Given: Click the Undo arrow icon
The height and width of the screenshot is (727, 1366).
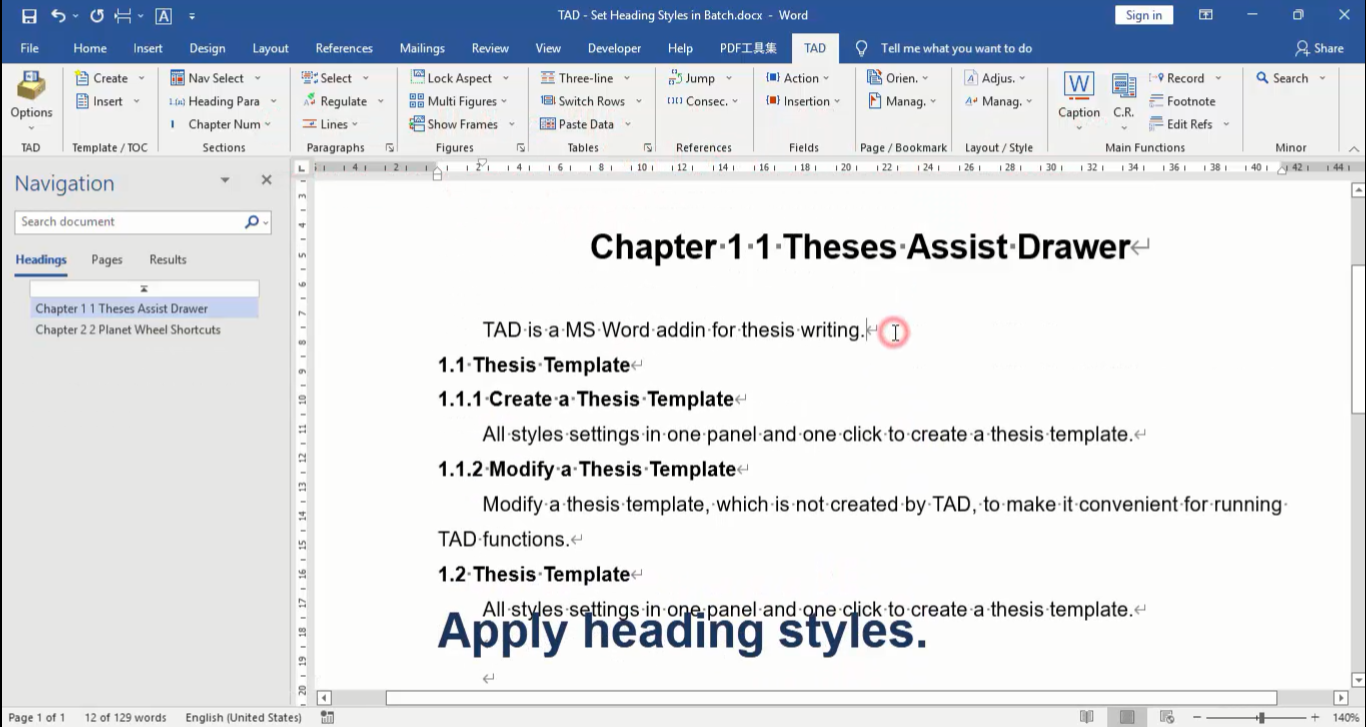Looking at the screenshot, I should point(58,16).
